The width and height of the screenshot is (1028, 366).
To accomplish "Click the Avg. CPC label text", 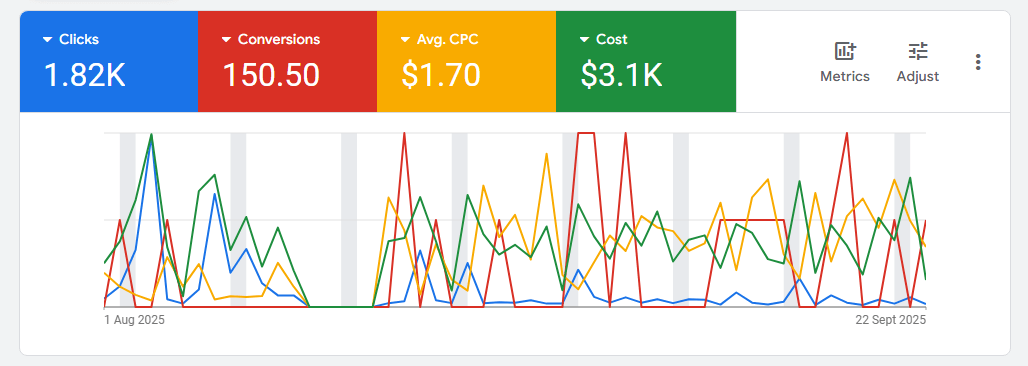I will click(448, 39).
